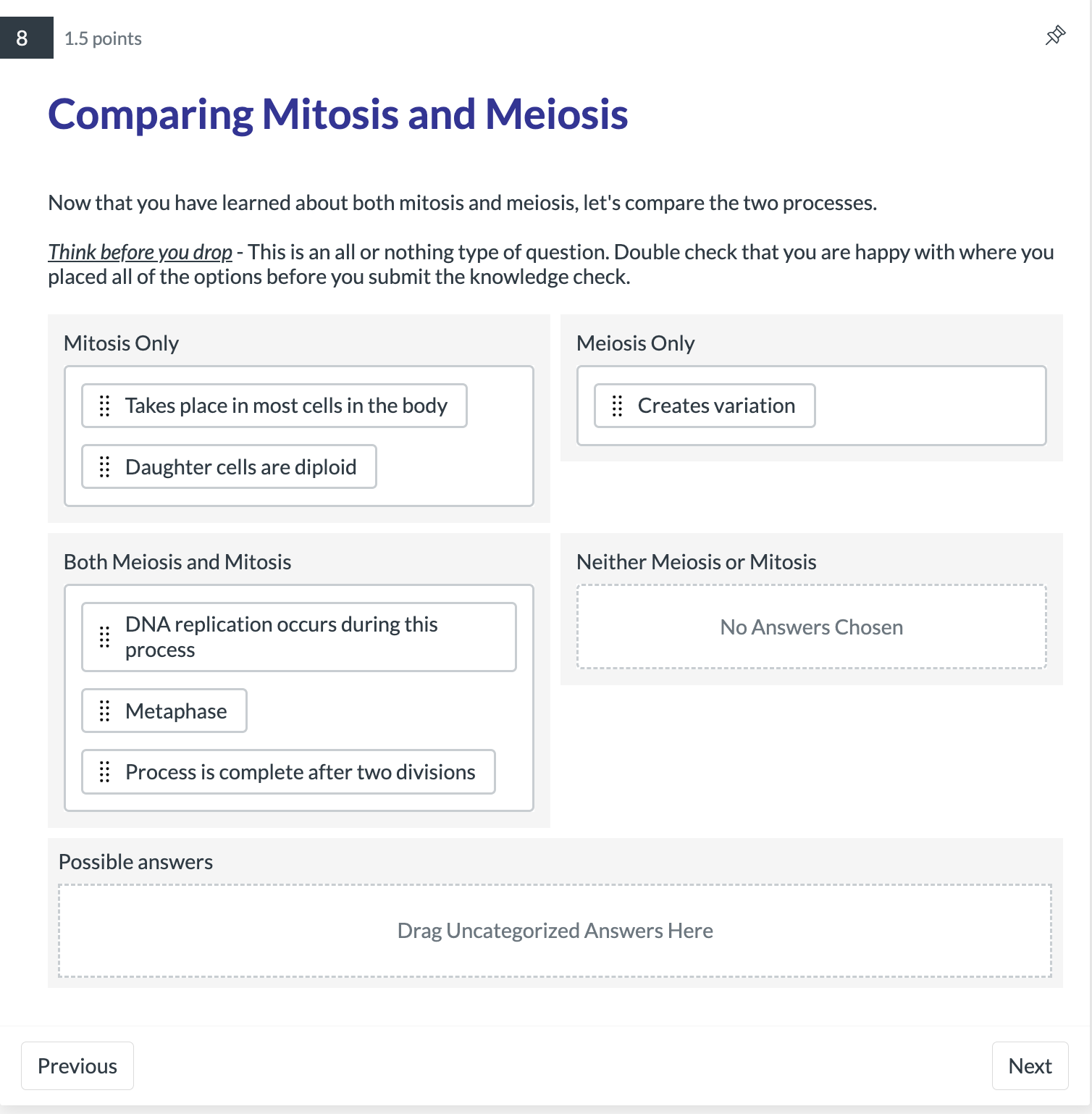
Task: Click the drag handle on 'Takes place in most cells'
Action: click(105, 406)
